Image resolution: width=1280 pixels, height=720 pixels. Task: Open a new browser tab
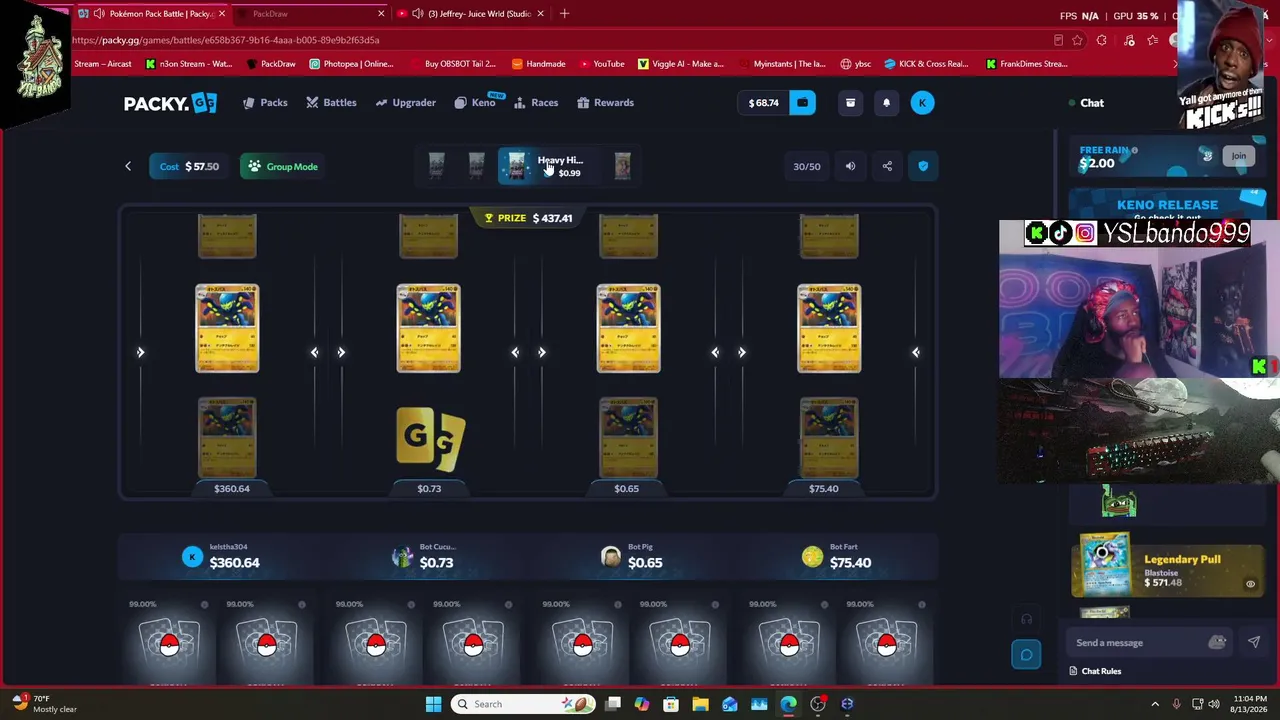click(x=564, y=14)
